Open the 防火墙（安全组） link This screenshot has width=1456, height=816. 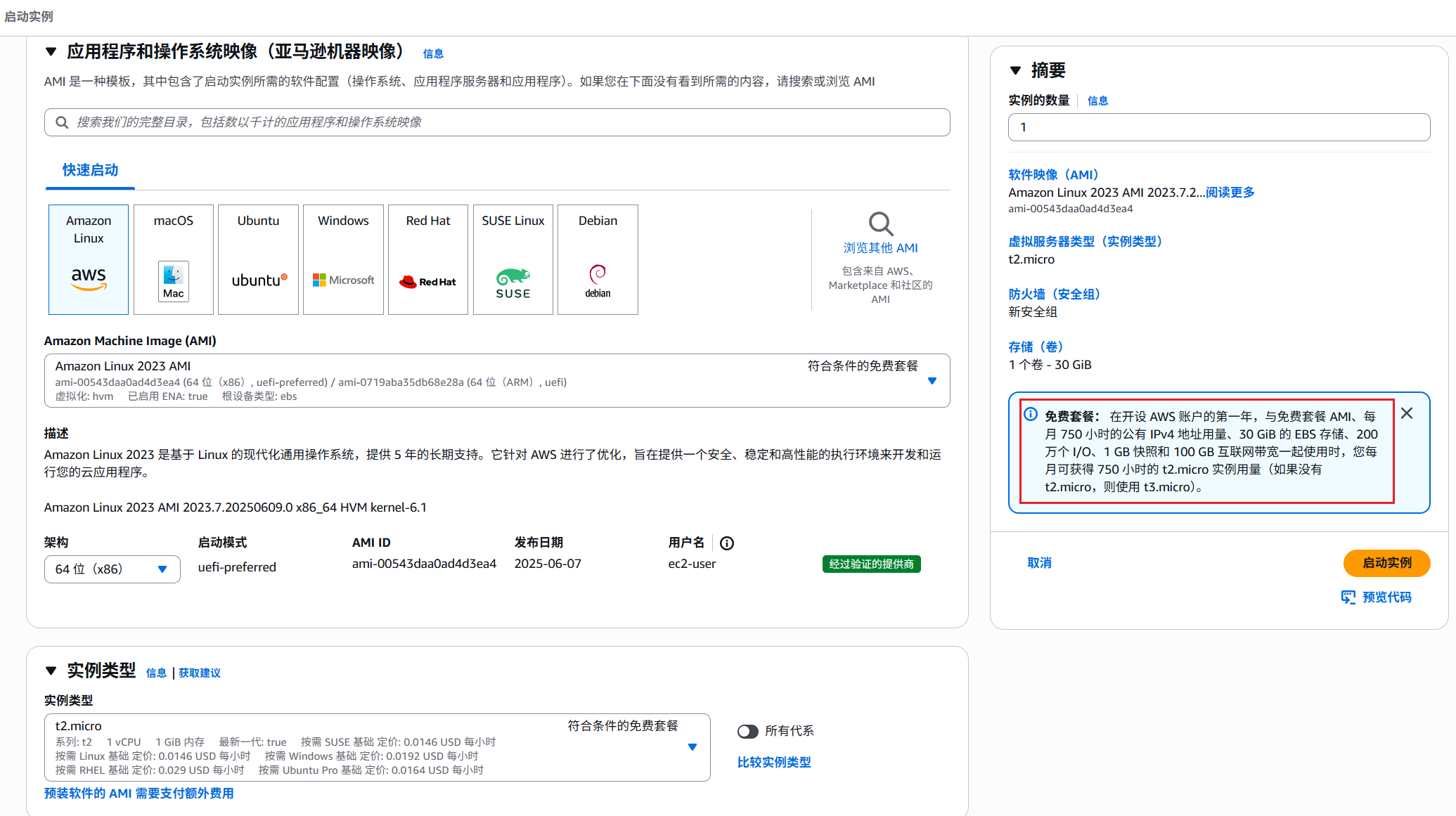point(1054,294)
